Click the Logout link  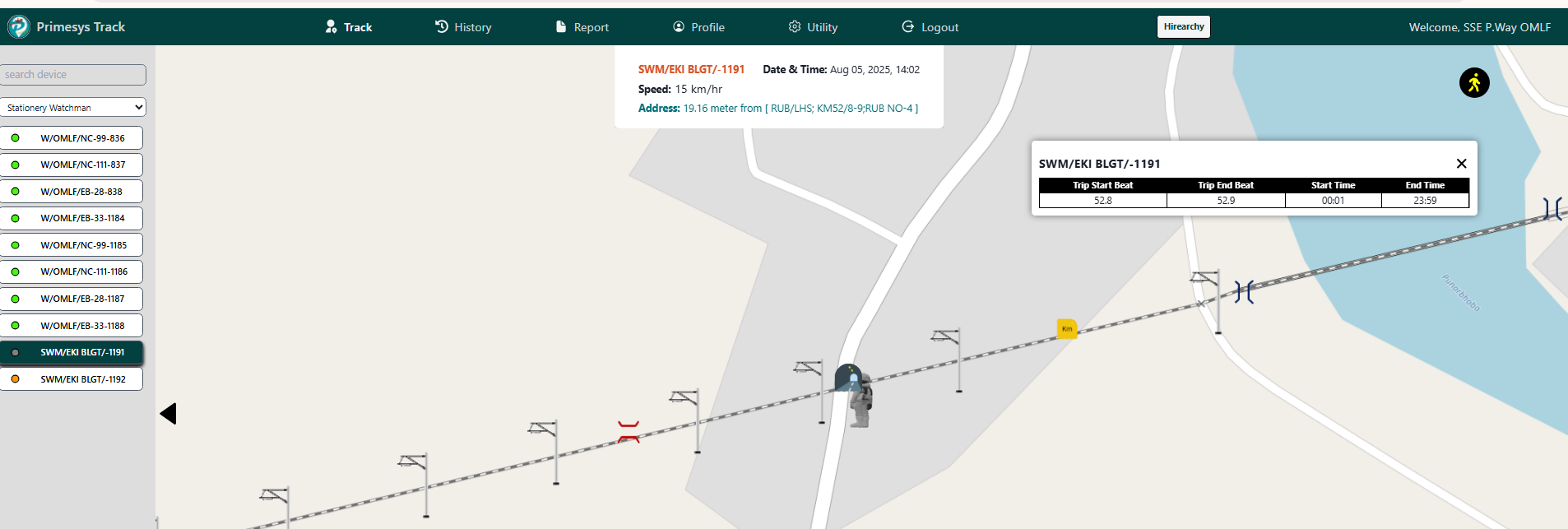[930, 27]
